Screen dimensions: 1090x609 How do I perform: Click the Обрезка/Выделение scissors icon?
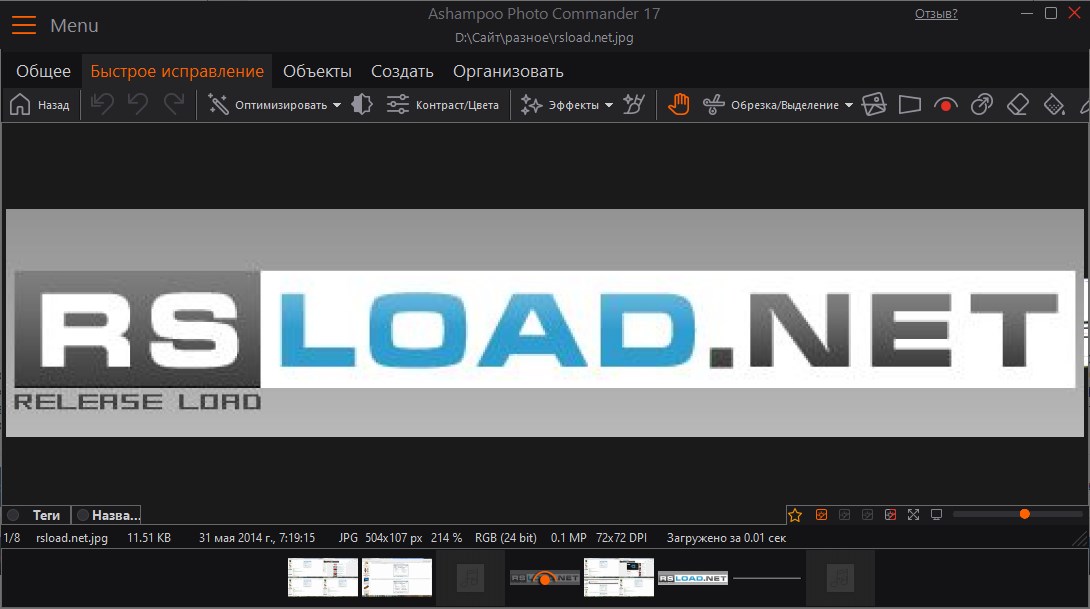713,105
